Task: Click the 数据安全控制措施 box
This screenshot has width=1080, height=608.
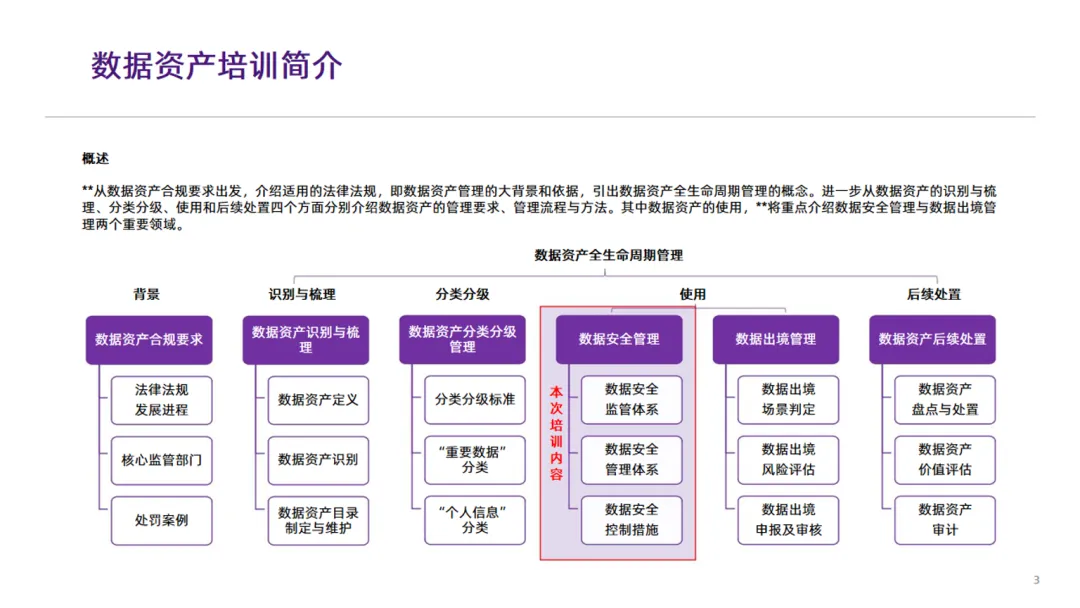Action: [x=632, y=521]
